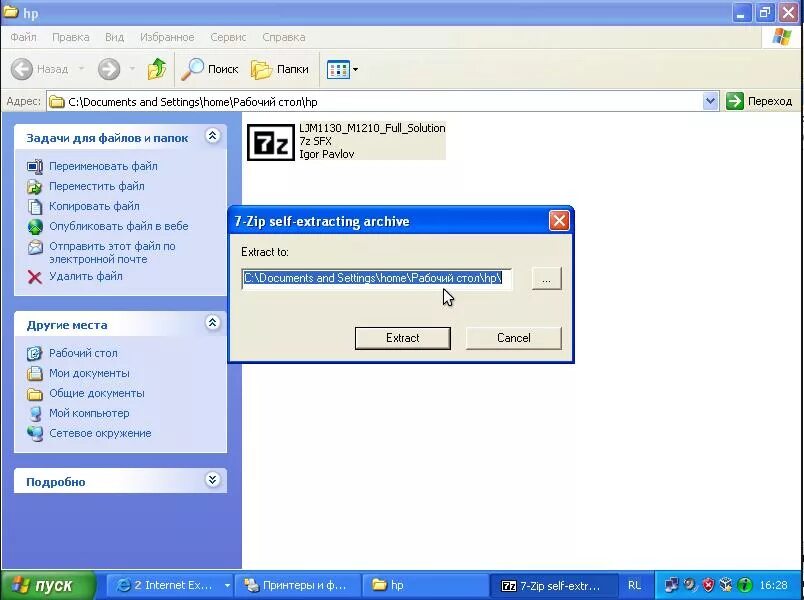This screenshot has width=804, height=600.
Task: Open the Правка menu
Action: (x=71, y=37)
